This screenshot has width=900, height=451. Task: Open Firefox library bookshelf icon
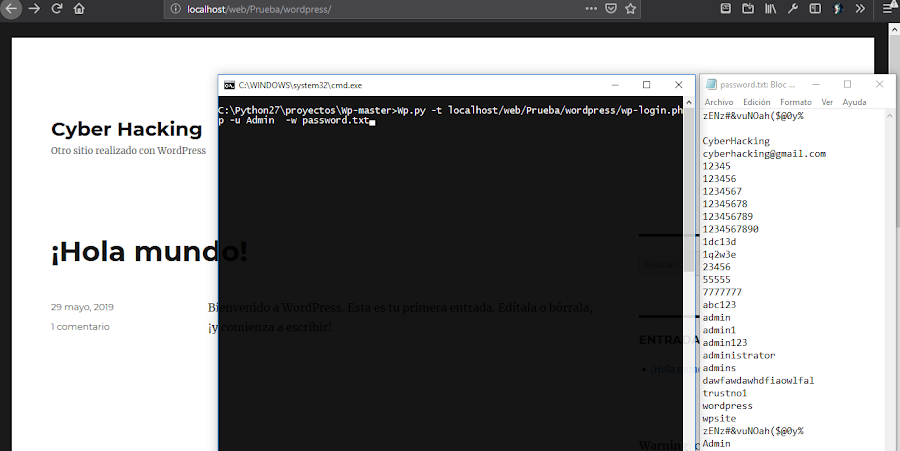tap(770, 9)
